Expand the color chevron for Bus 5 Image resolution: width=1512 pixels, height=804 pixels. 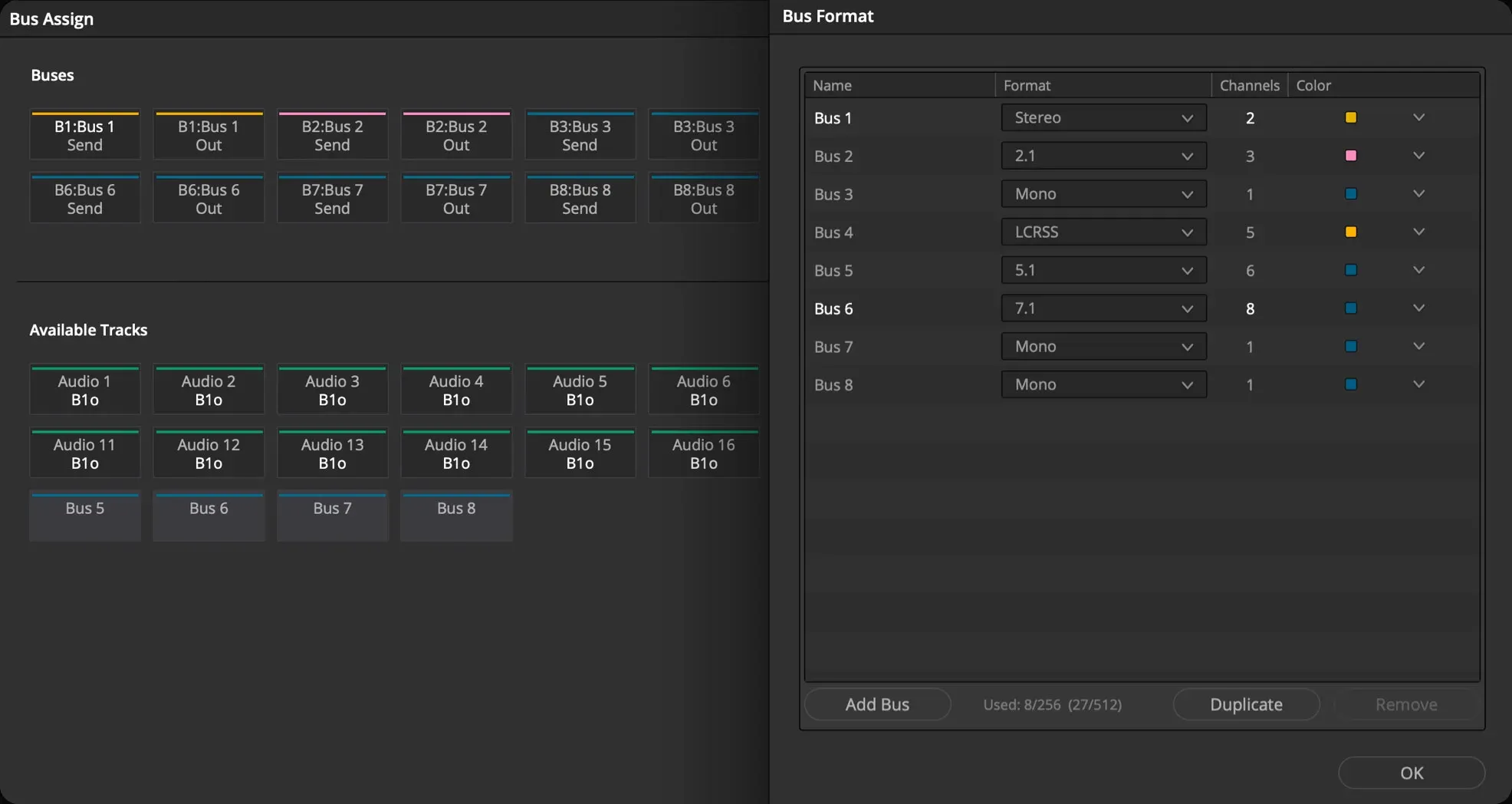(1418, 270)
